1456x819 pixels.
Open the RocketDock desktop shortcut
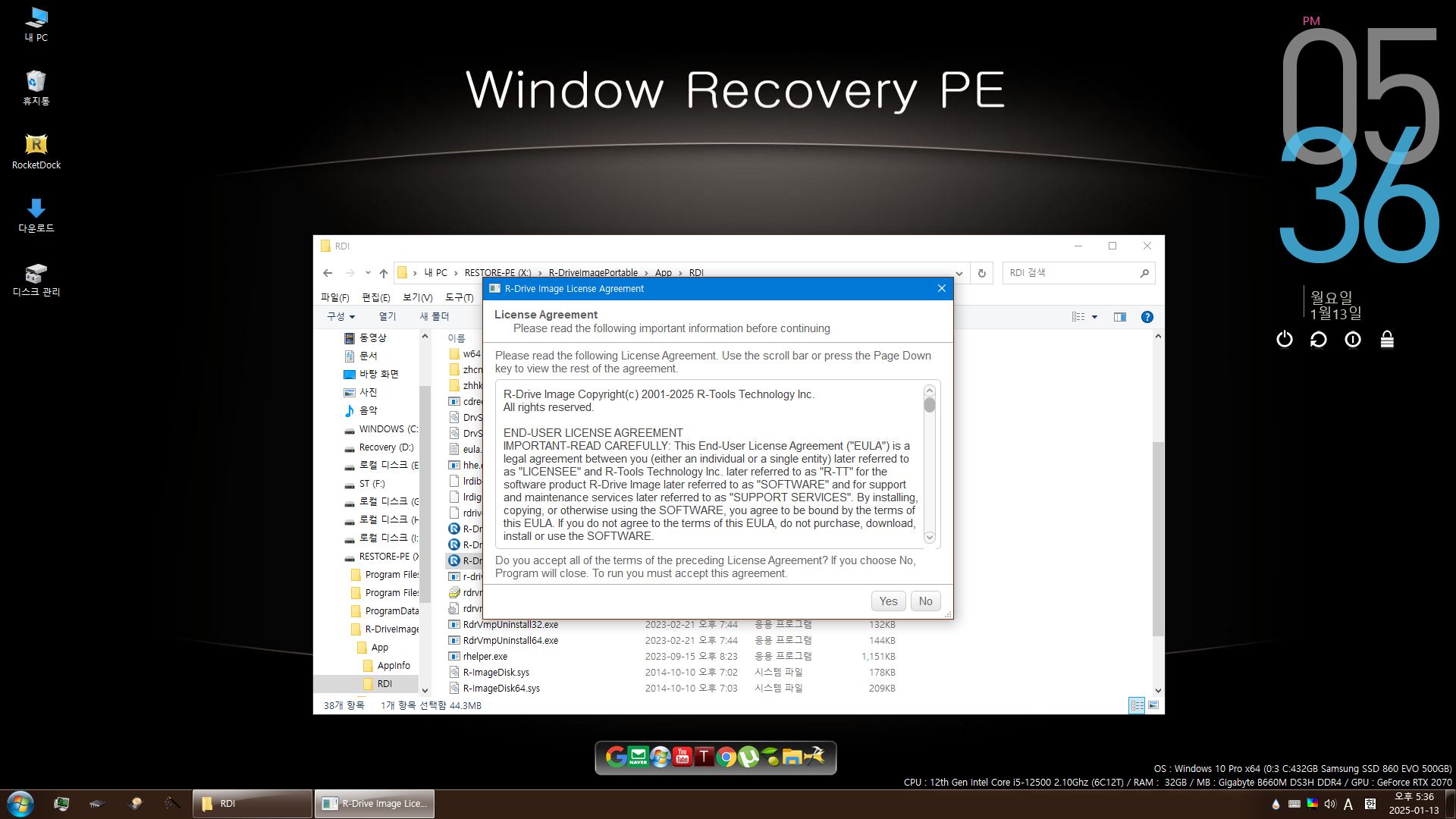(x=36, y=152)
